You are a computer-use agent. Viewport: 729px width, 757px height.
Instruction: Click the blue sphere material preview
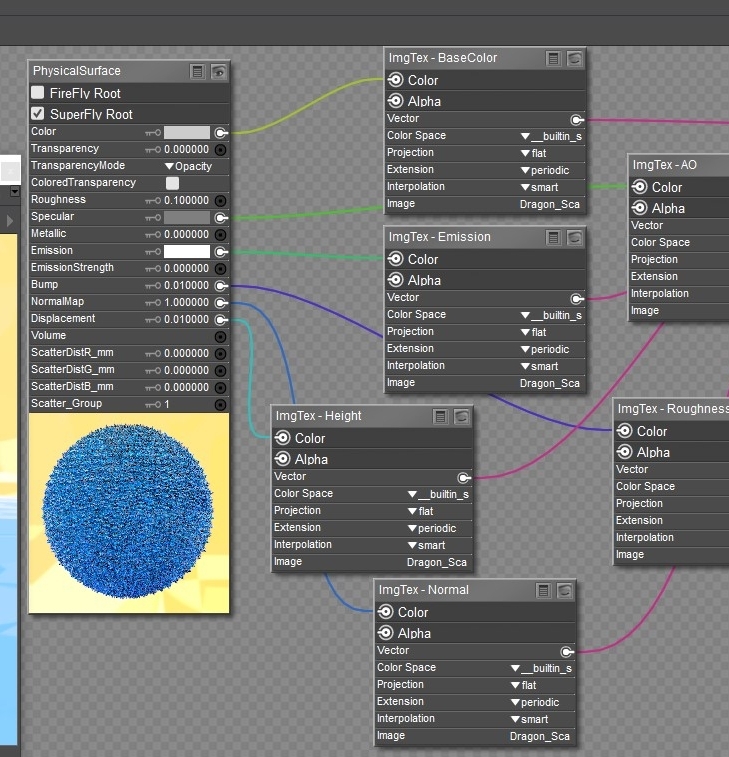[x=128, y=512]
